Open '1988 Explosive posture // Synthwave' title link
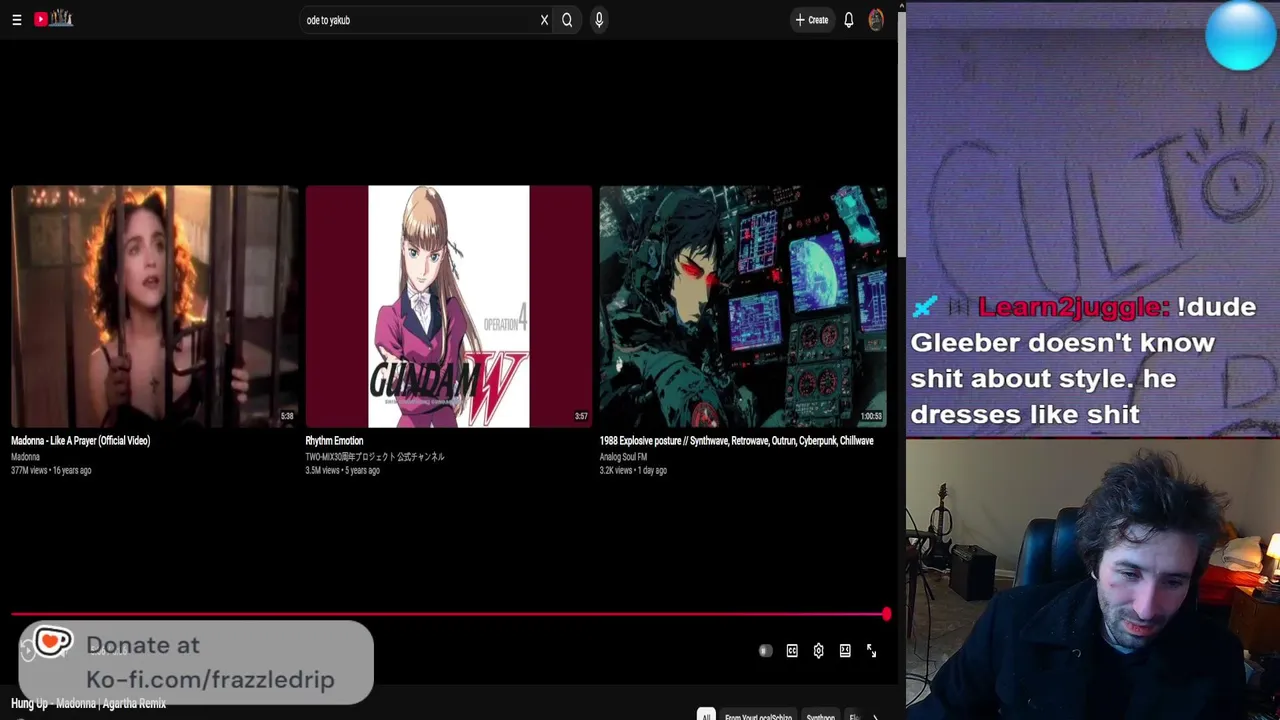This screenshot has height=720, width=1280. (736, 441)
